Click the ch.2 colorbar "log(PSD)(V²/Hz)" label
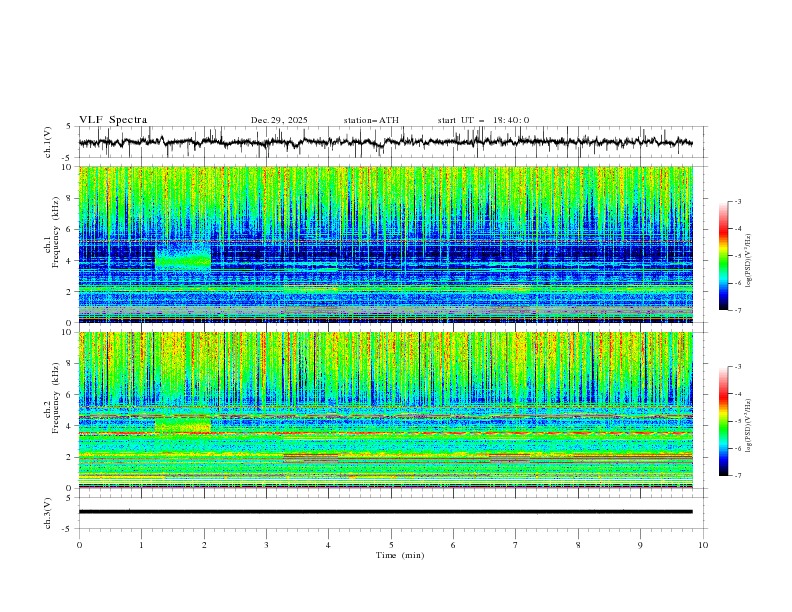This screenshot has height=612, width=792. click(749, 425)
